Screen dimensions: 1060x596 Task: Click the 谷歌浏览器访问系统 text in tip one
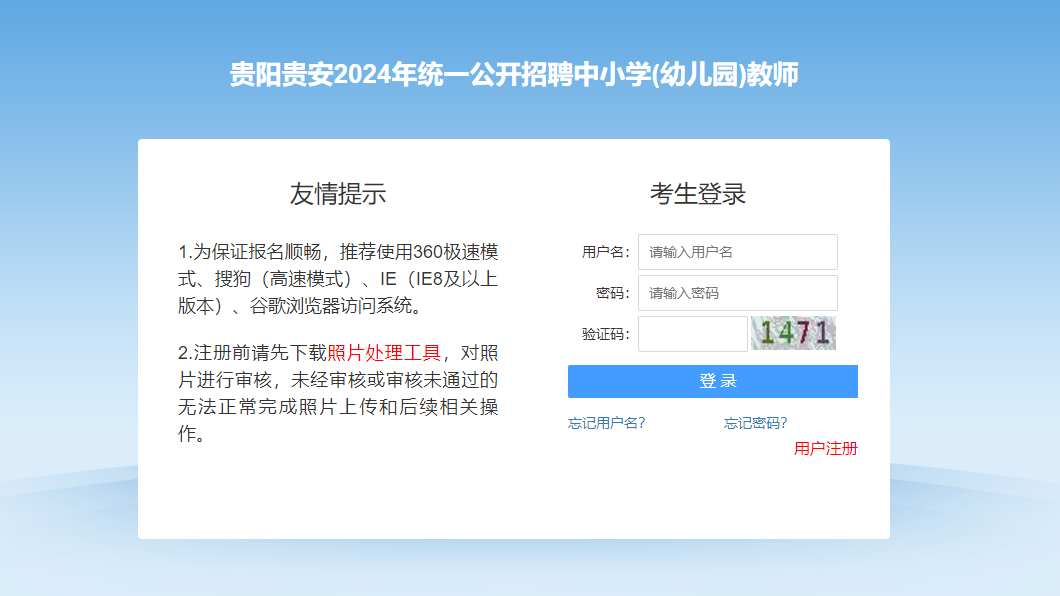tap(330, 306)
